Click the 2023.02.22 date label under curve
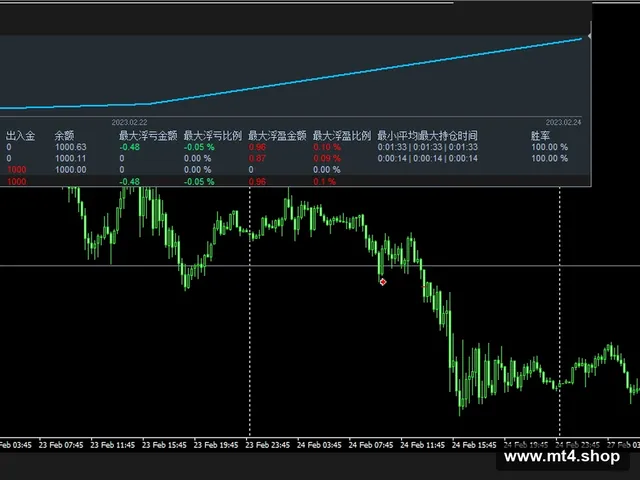This screenshot has width=640, height=480. coord(129,122)
